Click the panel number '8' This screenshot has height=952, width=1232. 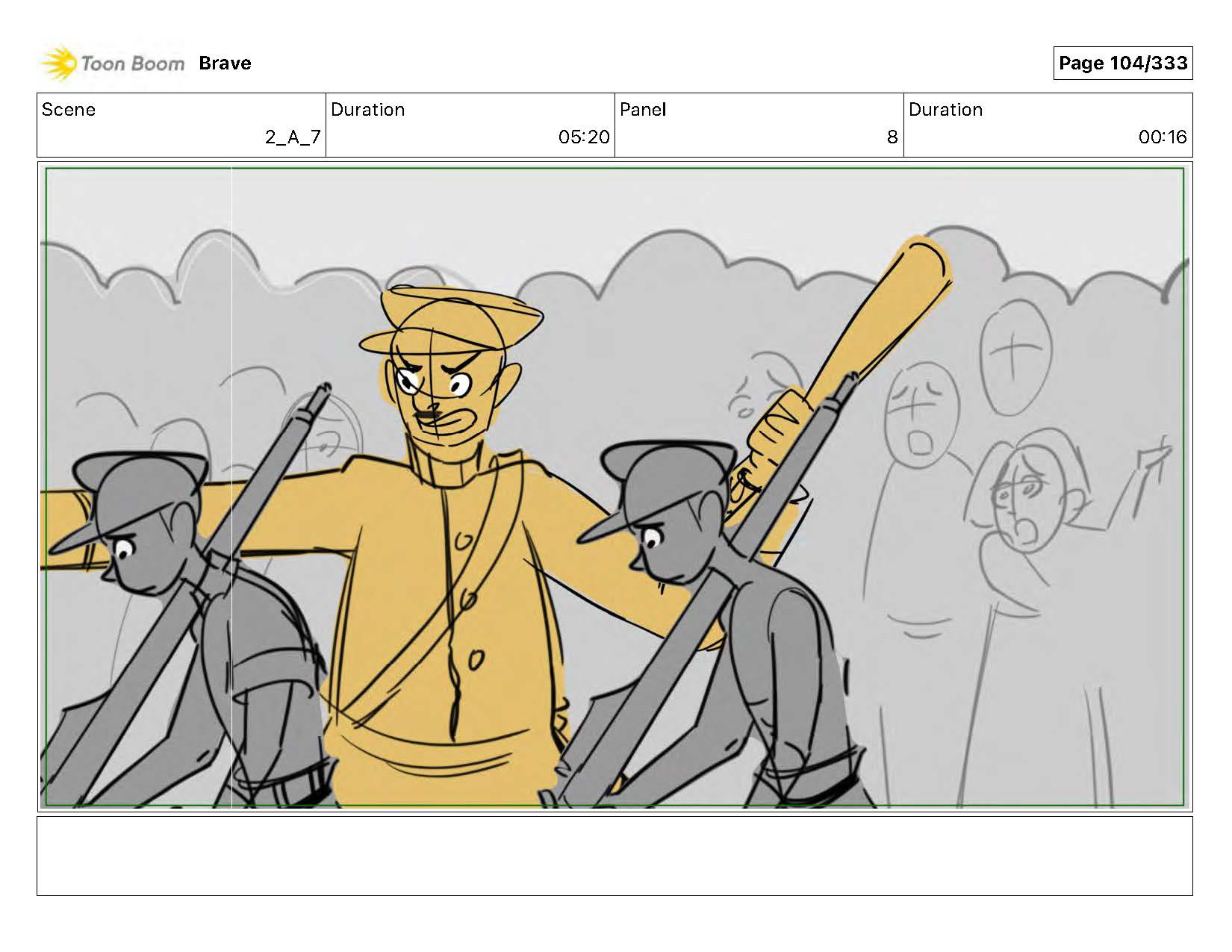click(x=892, y=137)
